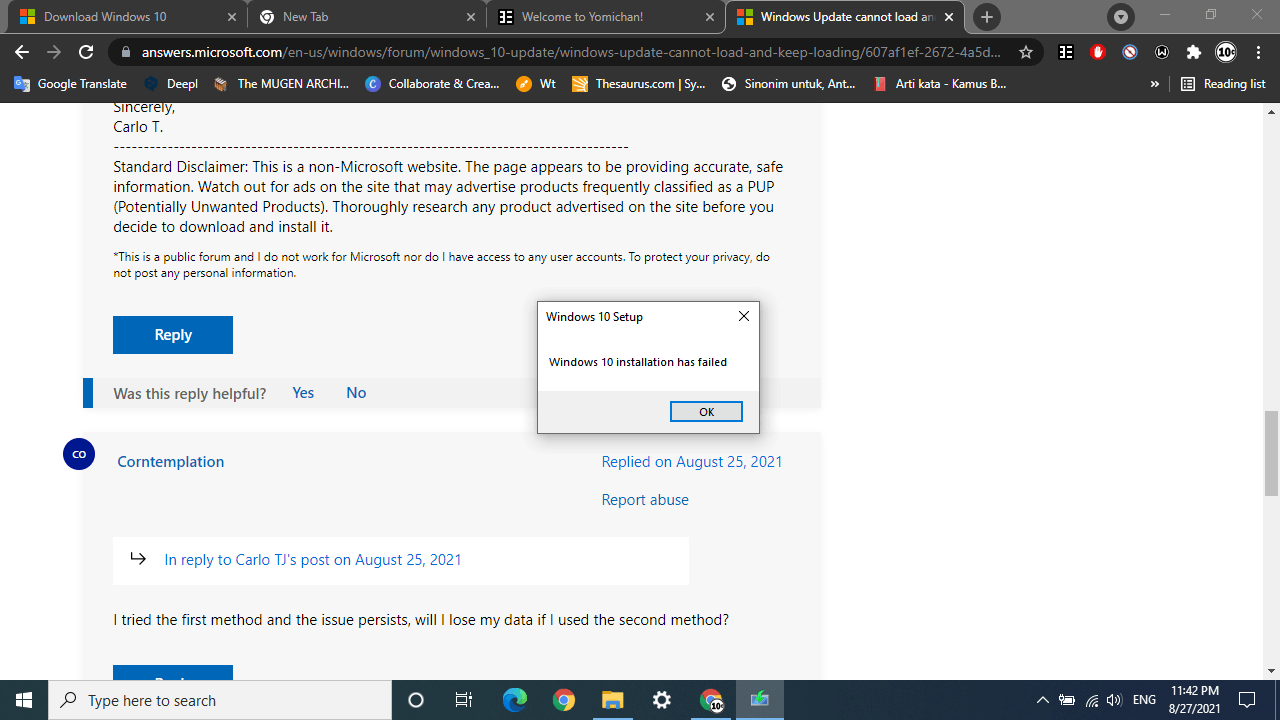Click the taskbar search box

click(x=220, y=700)
